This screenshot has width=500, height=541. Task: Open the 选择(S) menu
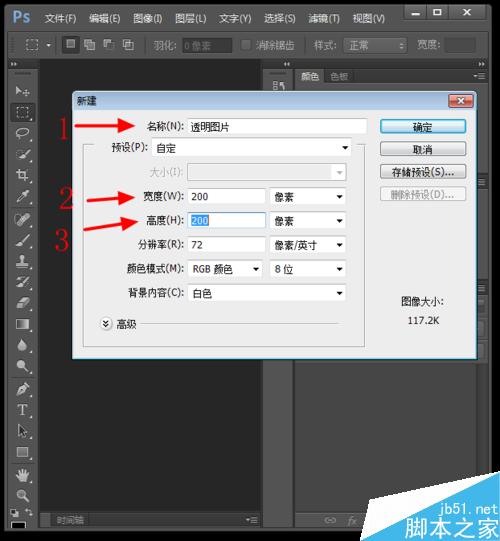[280, 18]
